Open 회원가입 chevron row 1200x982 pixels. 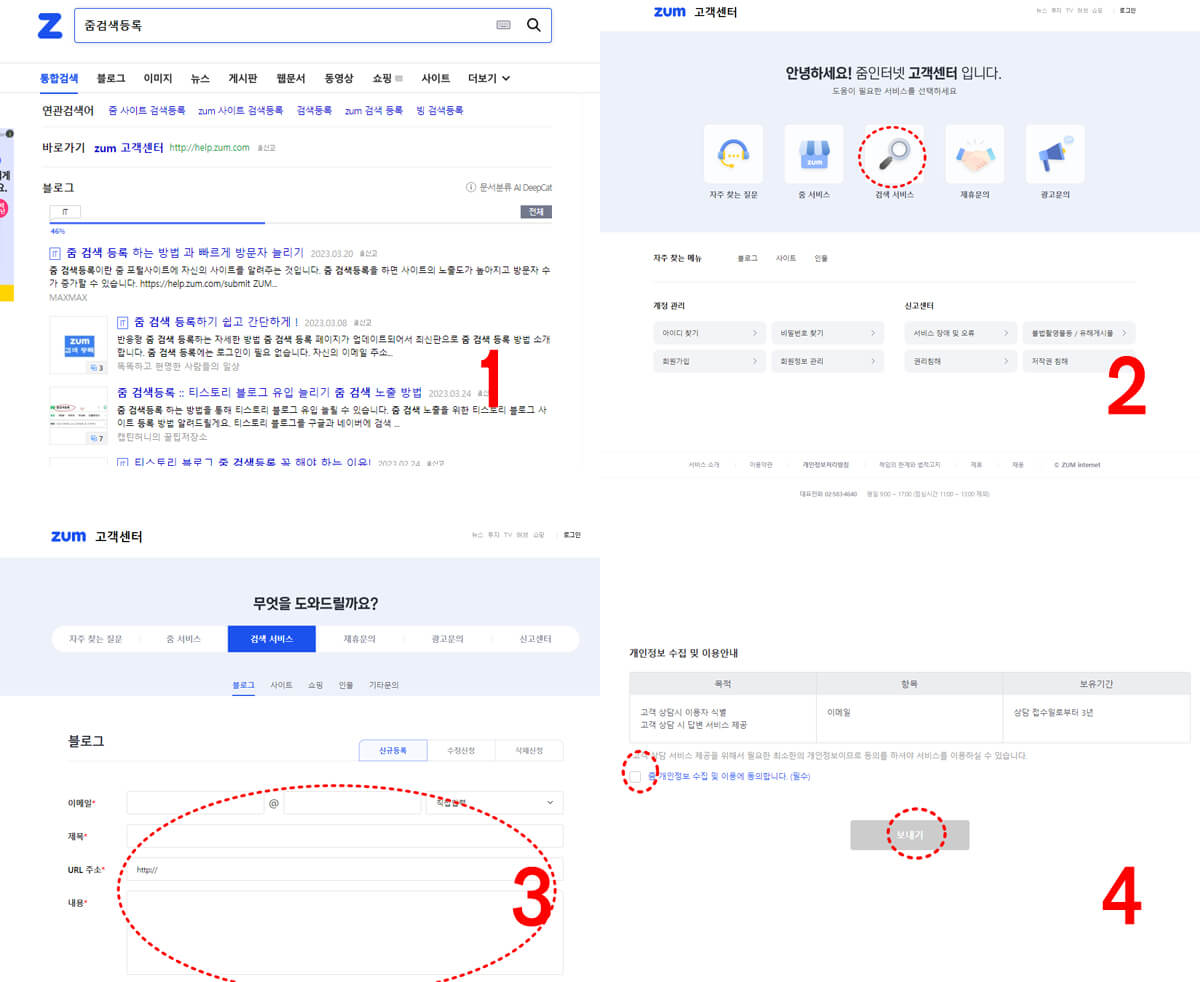709,361
